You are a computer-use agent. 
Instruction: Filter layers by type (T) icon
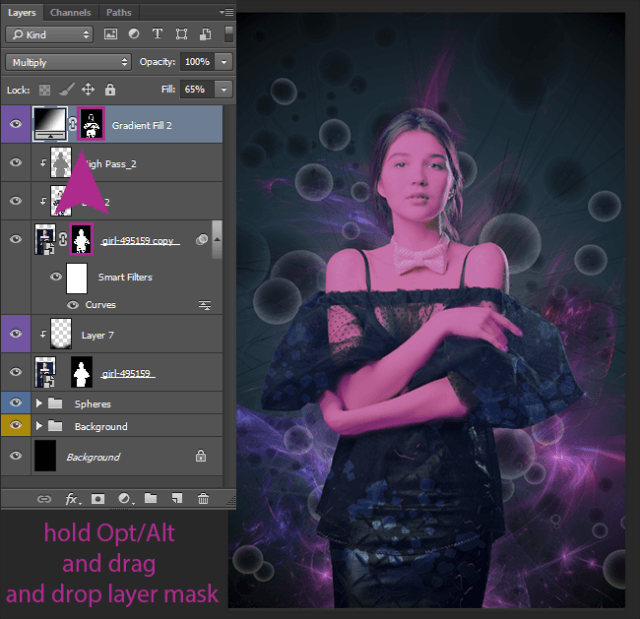coord(157,34)
